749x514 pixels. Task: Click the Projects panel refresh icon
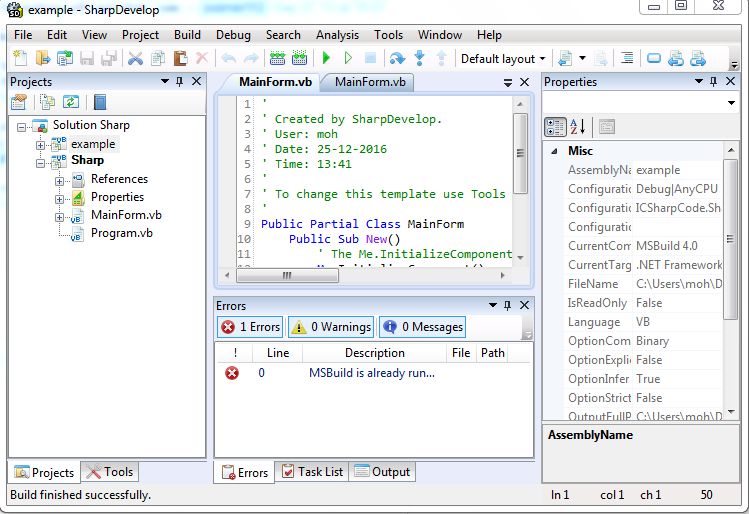(71, 102)
